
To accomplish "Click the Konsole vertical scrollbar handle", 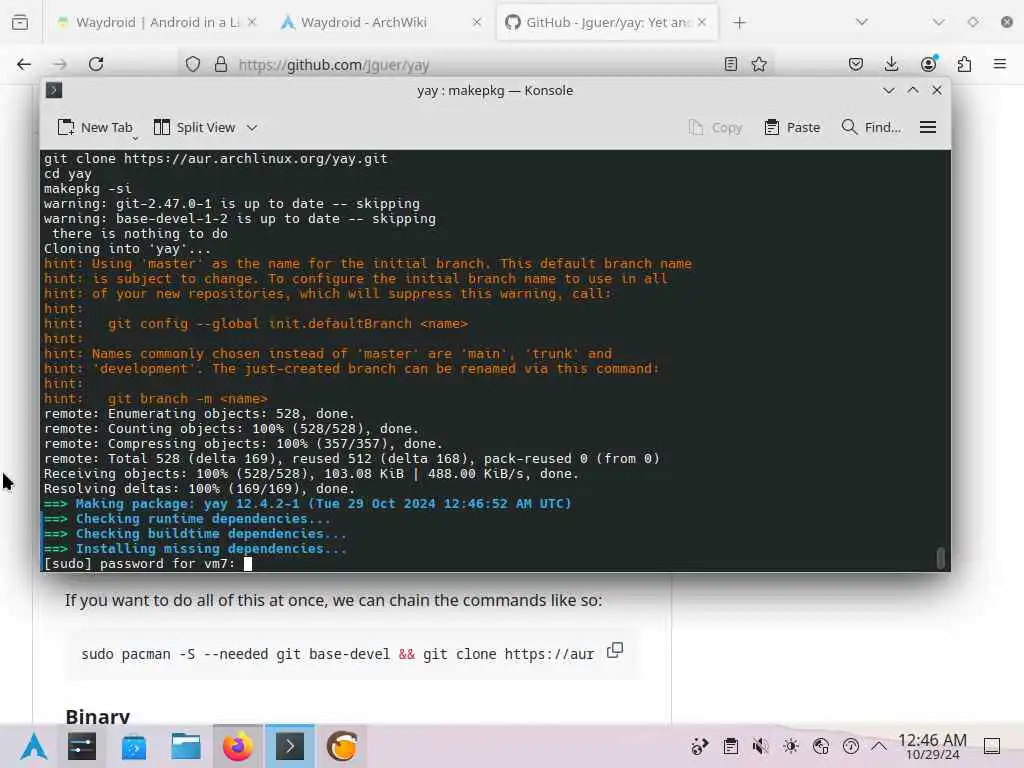I will pos(940,558).
